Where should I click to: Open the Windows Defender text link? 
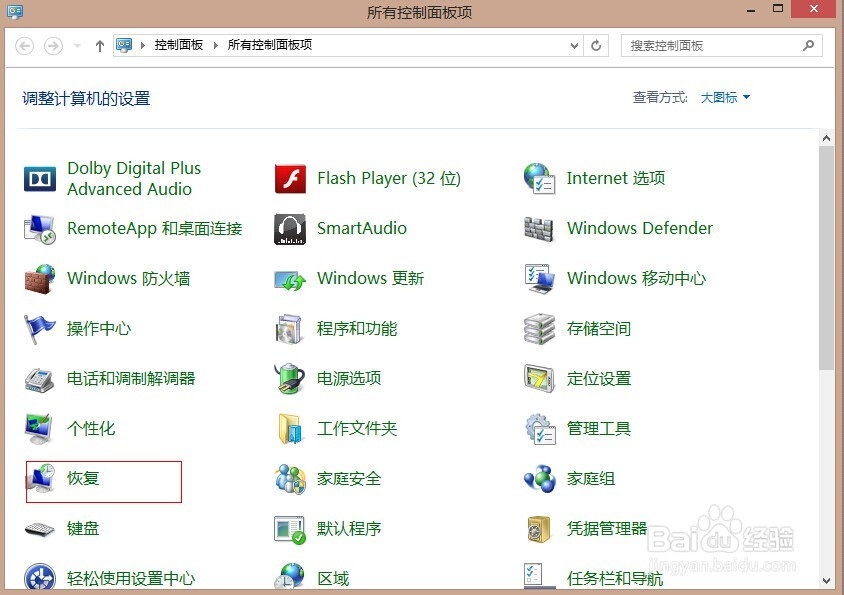click(x=639, y=228)
